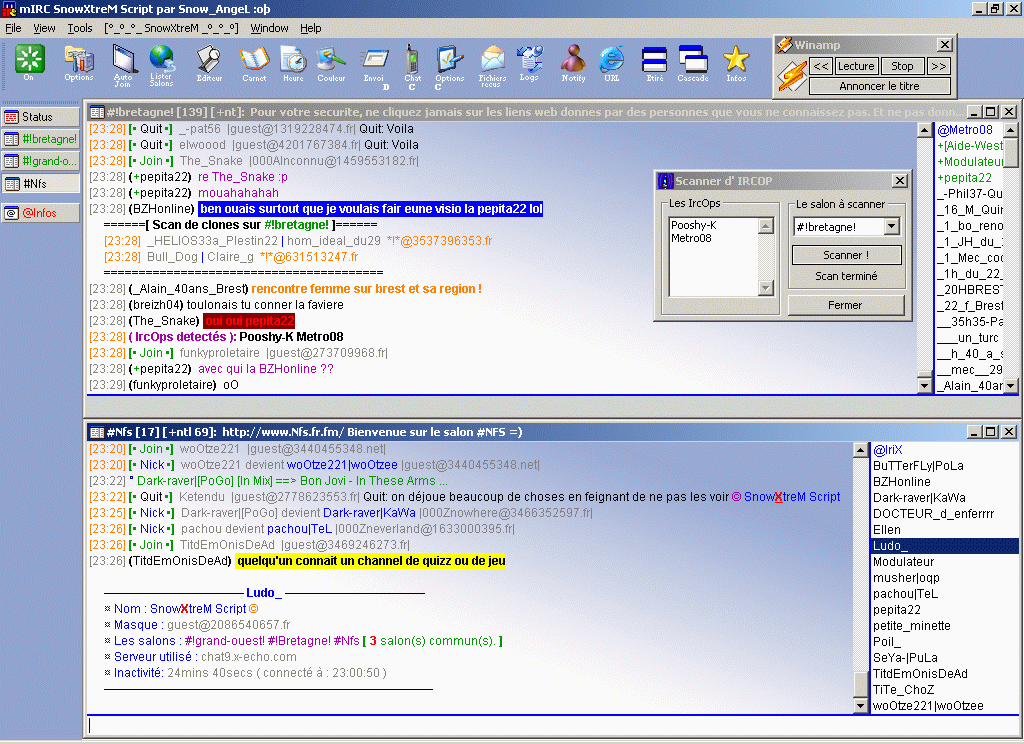Select Metro08 in IrcOps list
The height and width of the screenshot is (744, 1024).
click(691, 238)
